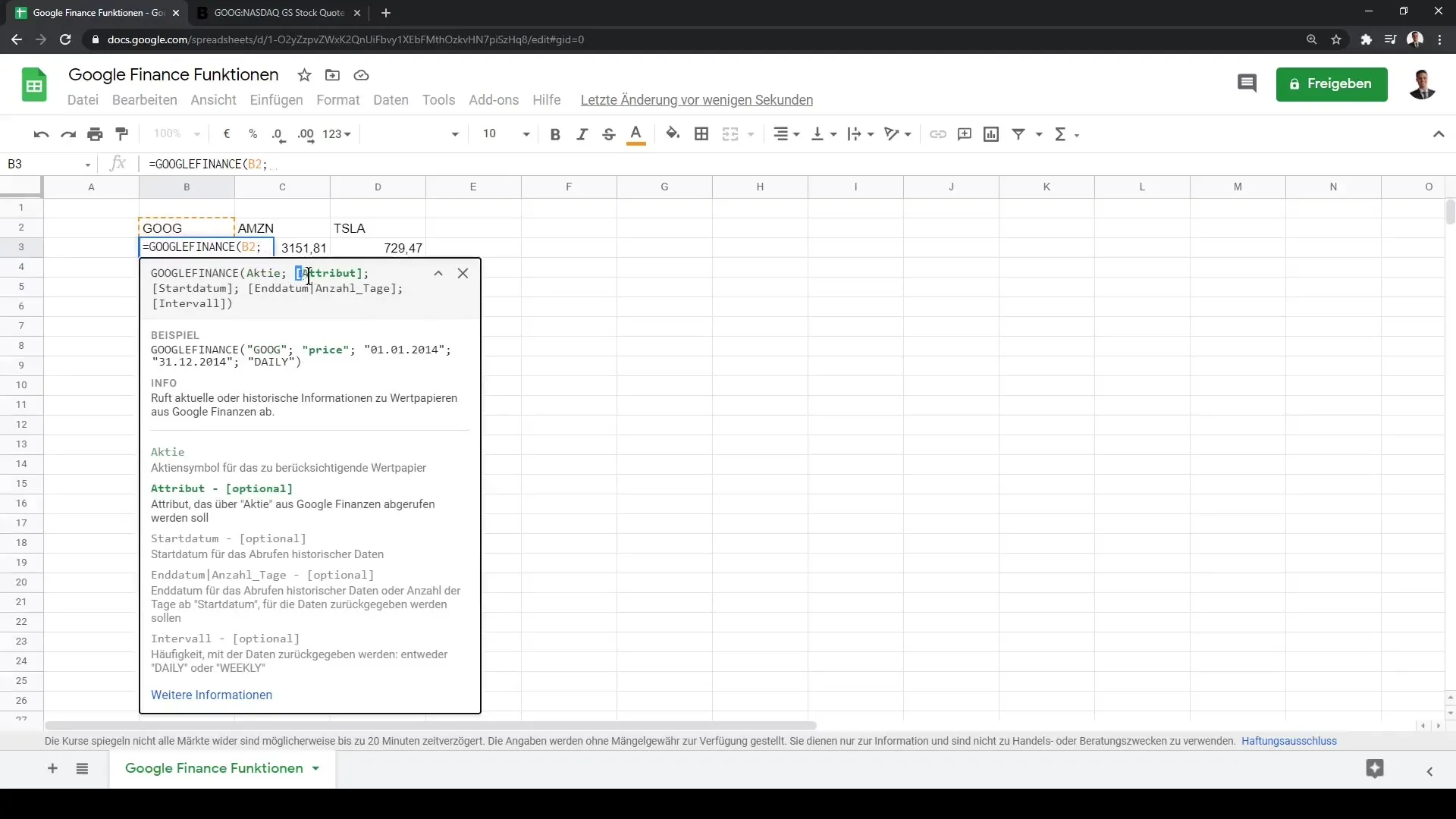Click the Name box showing B3

(49, 164)
